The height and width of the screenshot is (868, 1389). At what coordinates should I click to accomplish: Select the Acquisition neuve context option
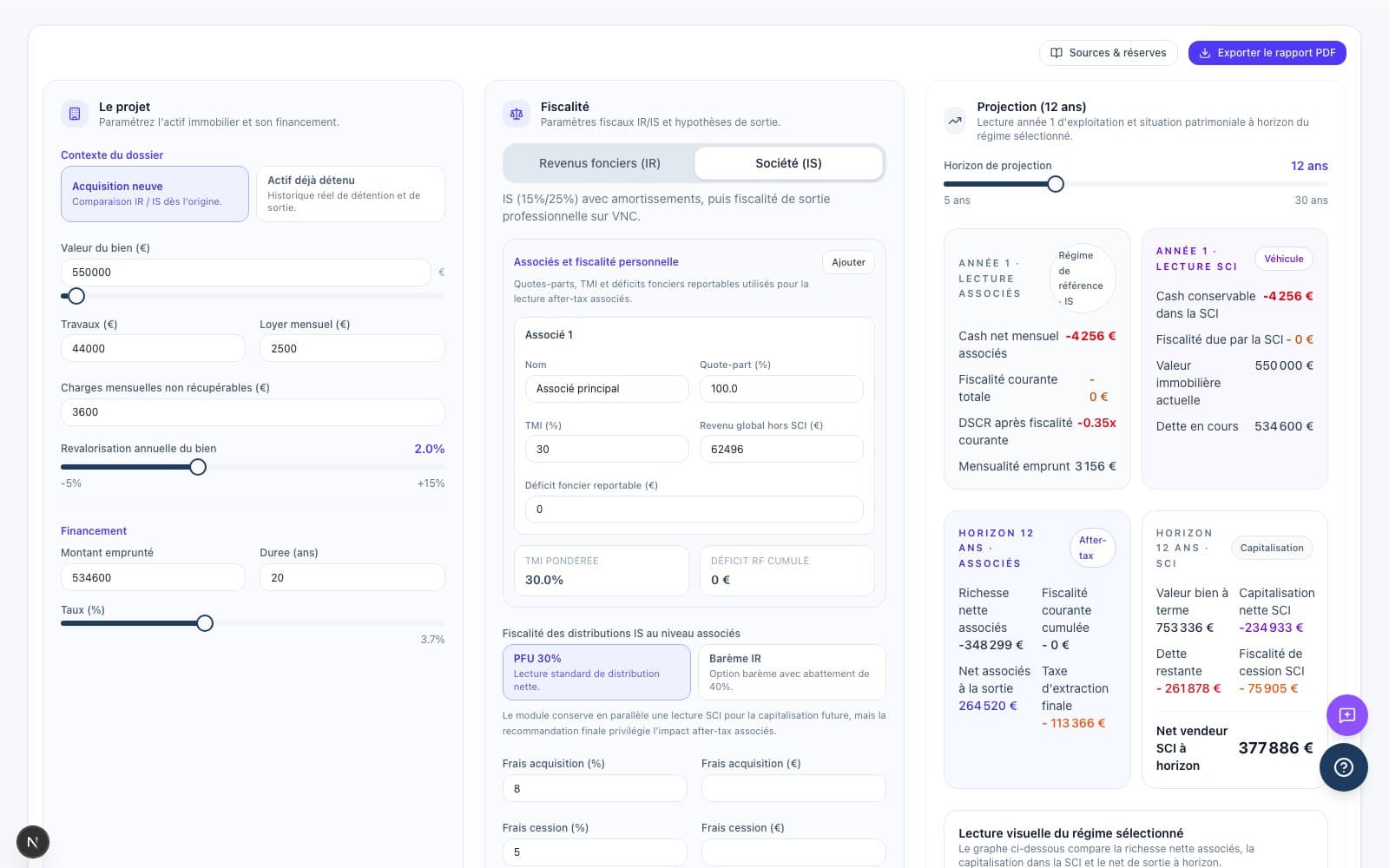coord(155,194)
